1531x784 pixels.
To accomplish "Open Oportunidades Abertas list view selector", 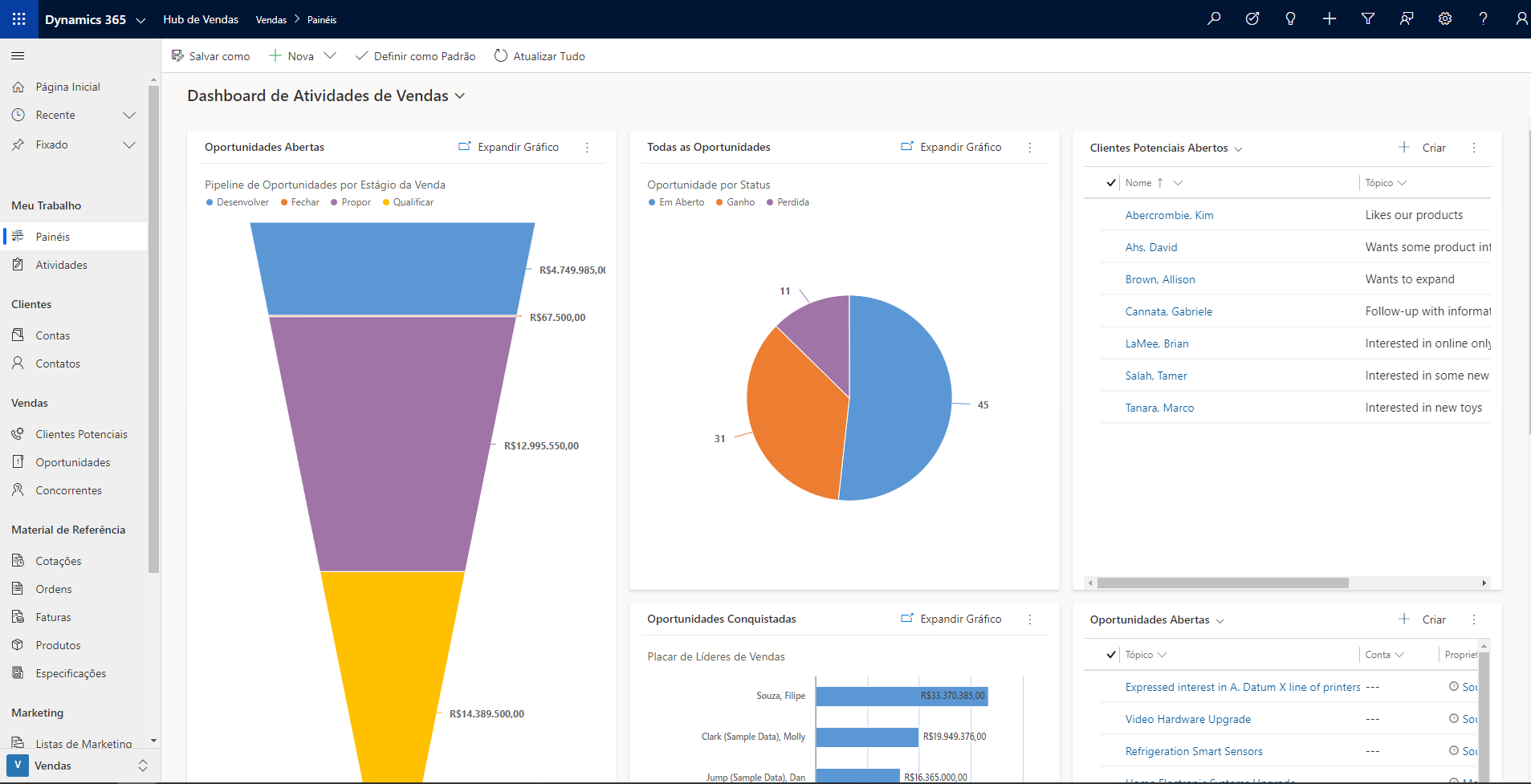I will pos(1157,619).
